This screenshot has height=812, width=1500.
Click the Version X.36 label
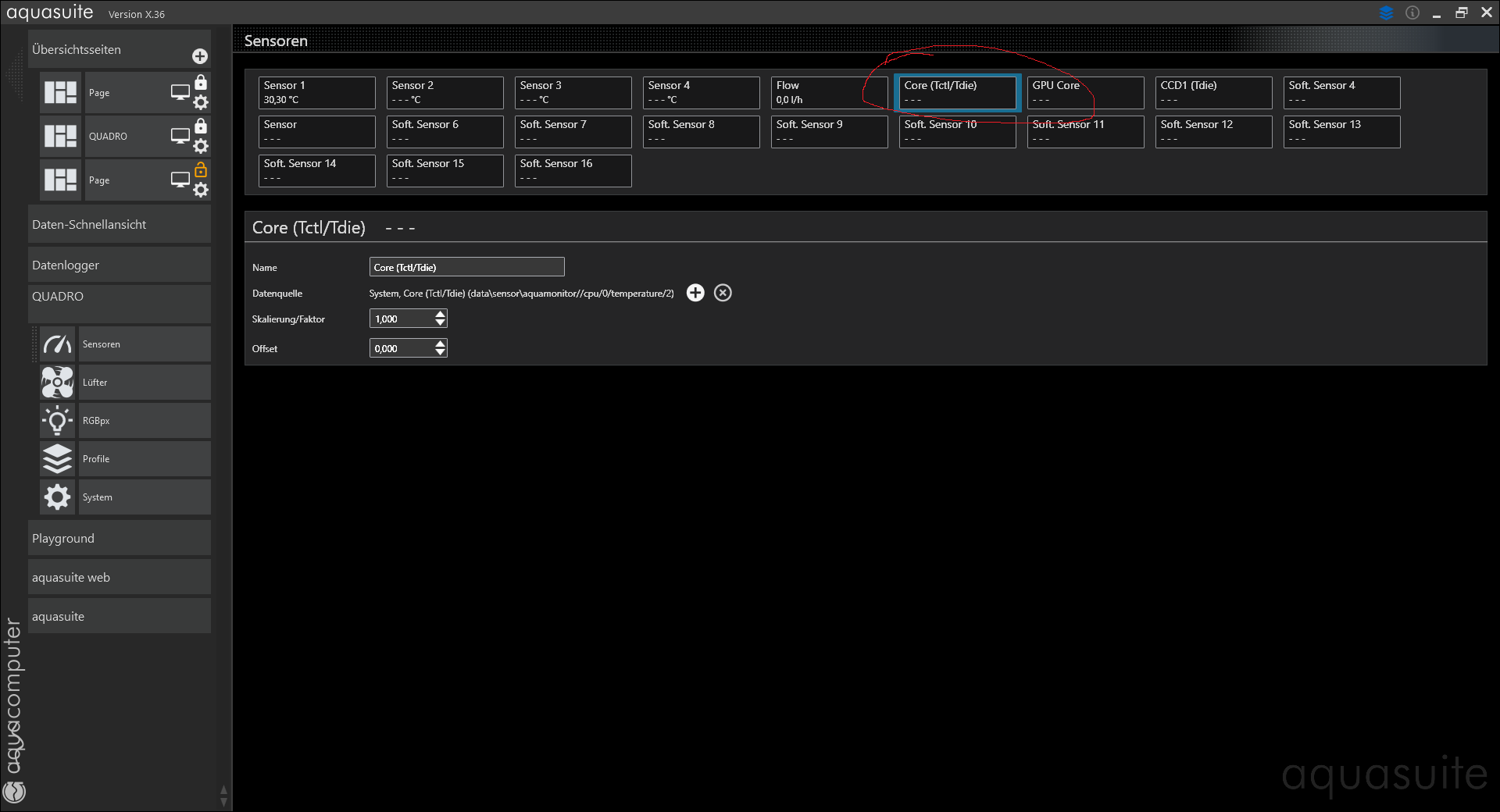pyautogui.click(x=137, y=14)
